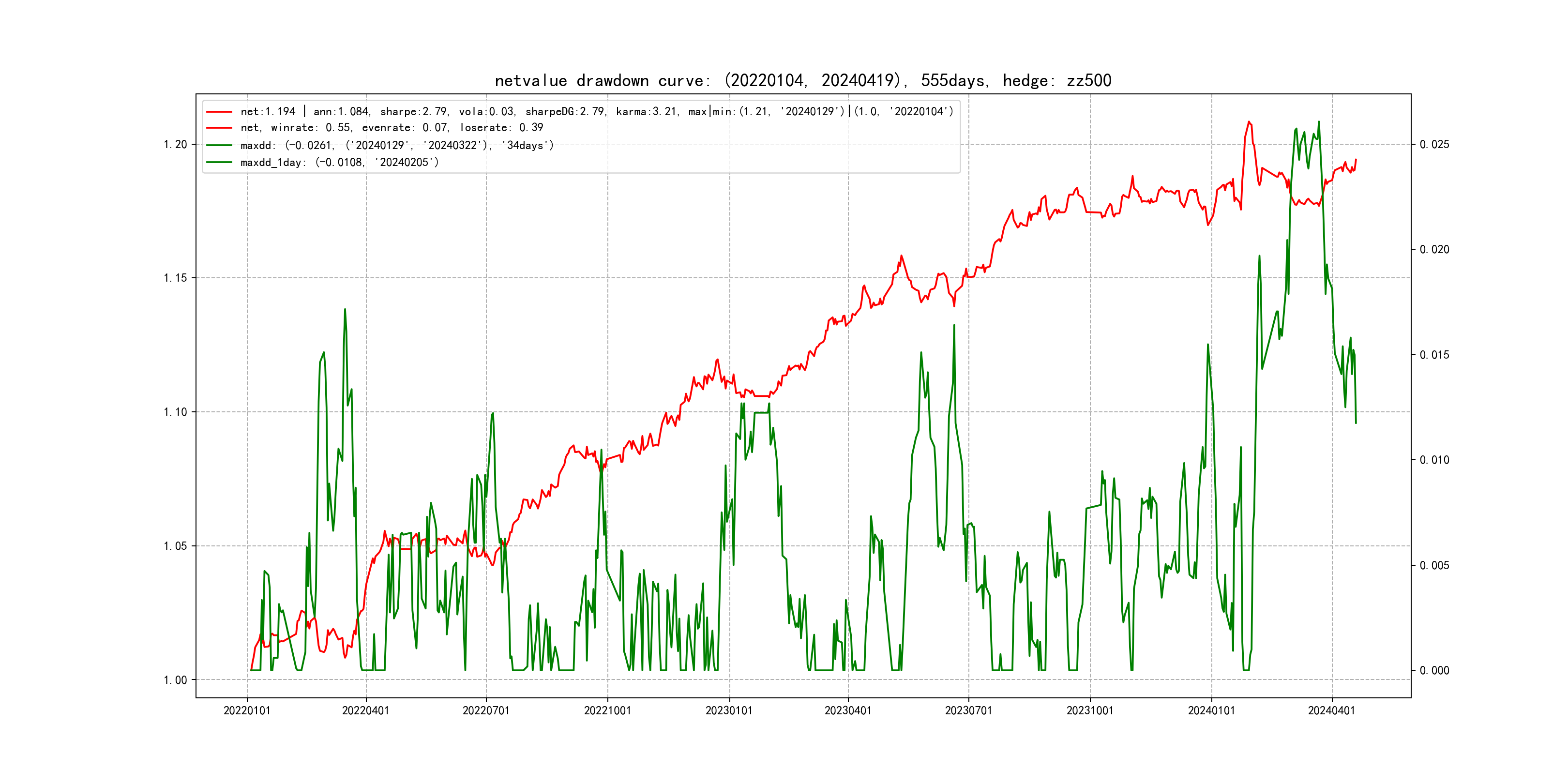Click the 20220101 x-axis label
The width and height of the screenshot is (1568, 784).
(246, 711)
